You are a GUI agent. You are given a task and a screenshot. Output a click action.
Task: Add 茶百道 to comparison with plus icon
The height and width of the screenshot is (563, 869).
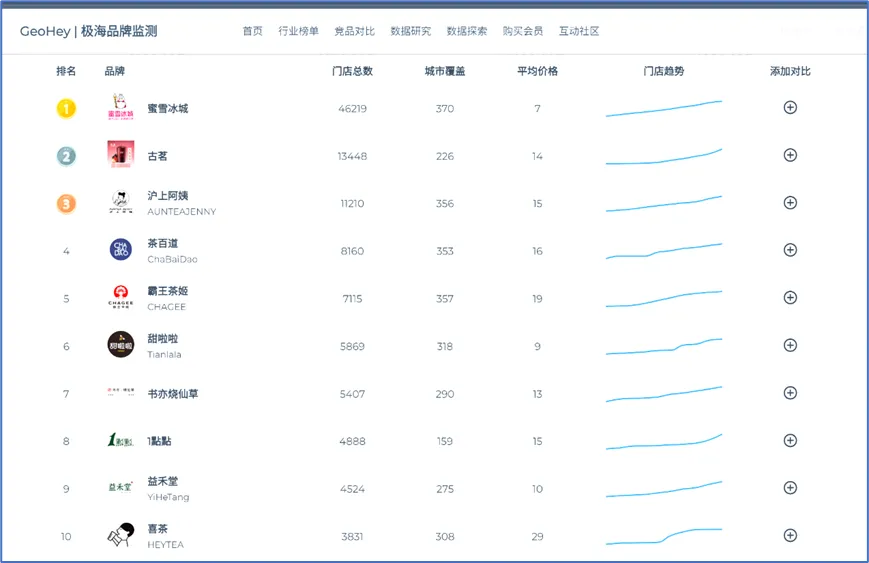pos(790,250)
